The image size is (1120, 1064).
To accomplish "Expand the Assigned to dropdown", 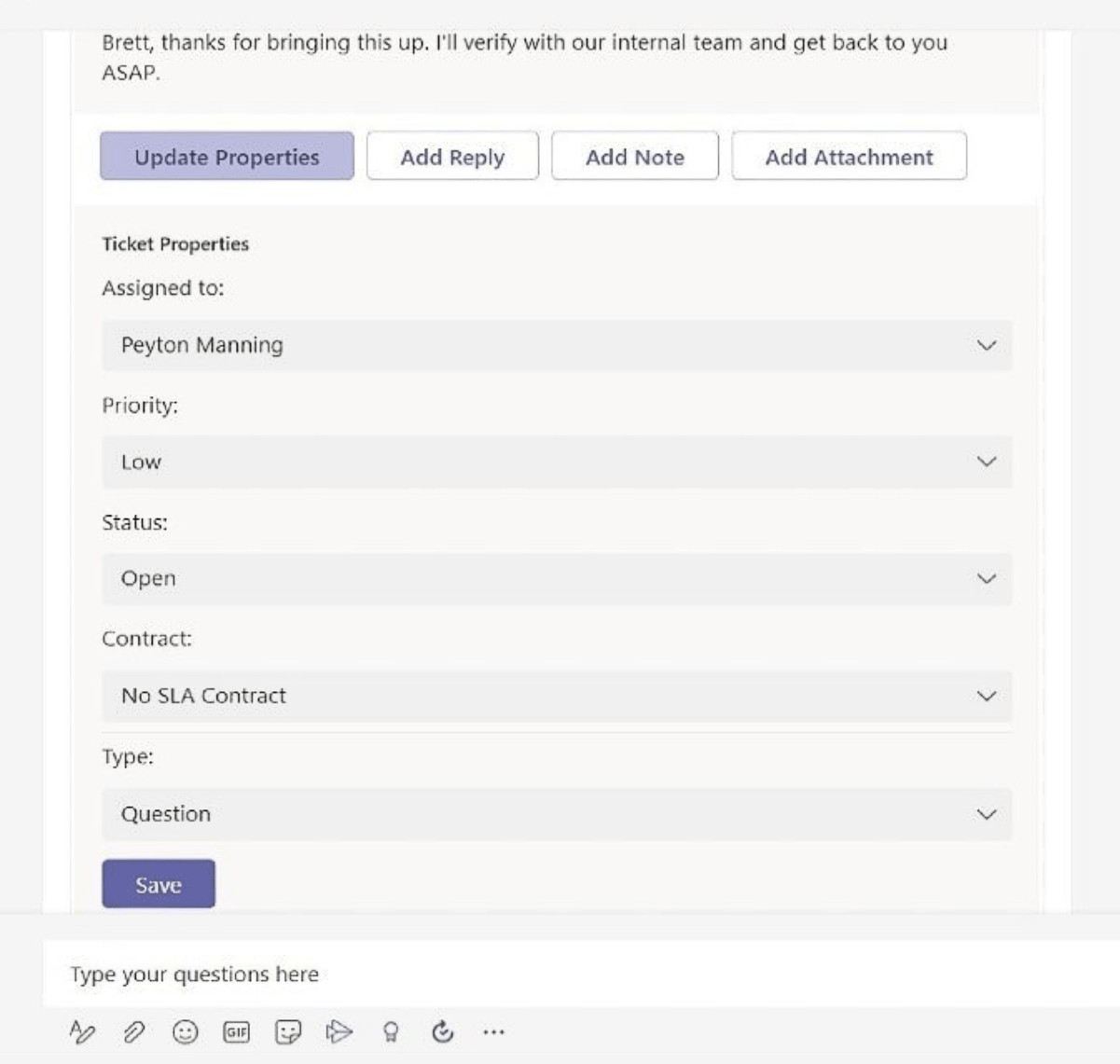I will coord(557,344).
